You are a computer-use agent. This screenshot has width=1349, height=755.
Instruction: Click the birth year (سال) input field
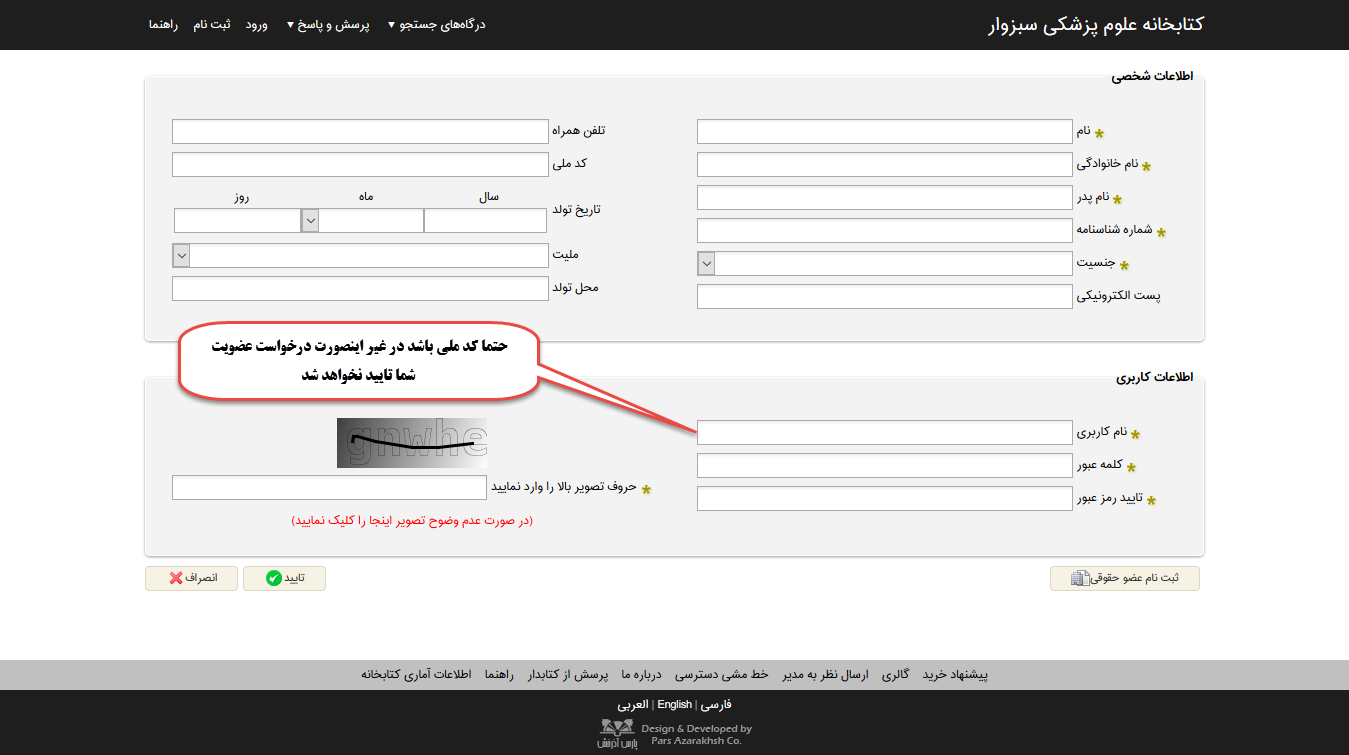486,220
